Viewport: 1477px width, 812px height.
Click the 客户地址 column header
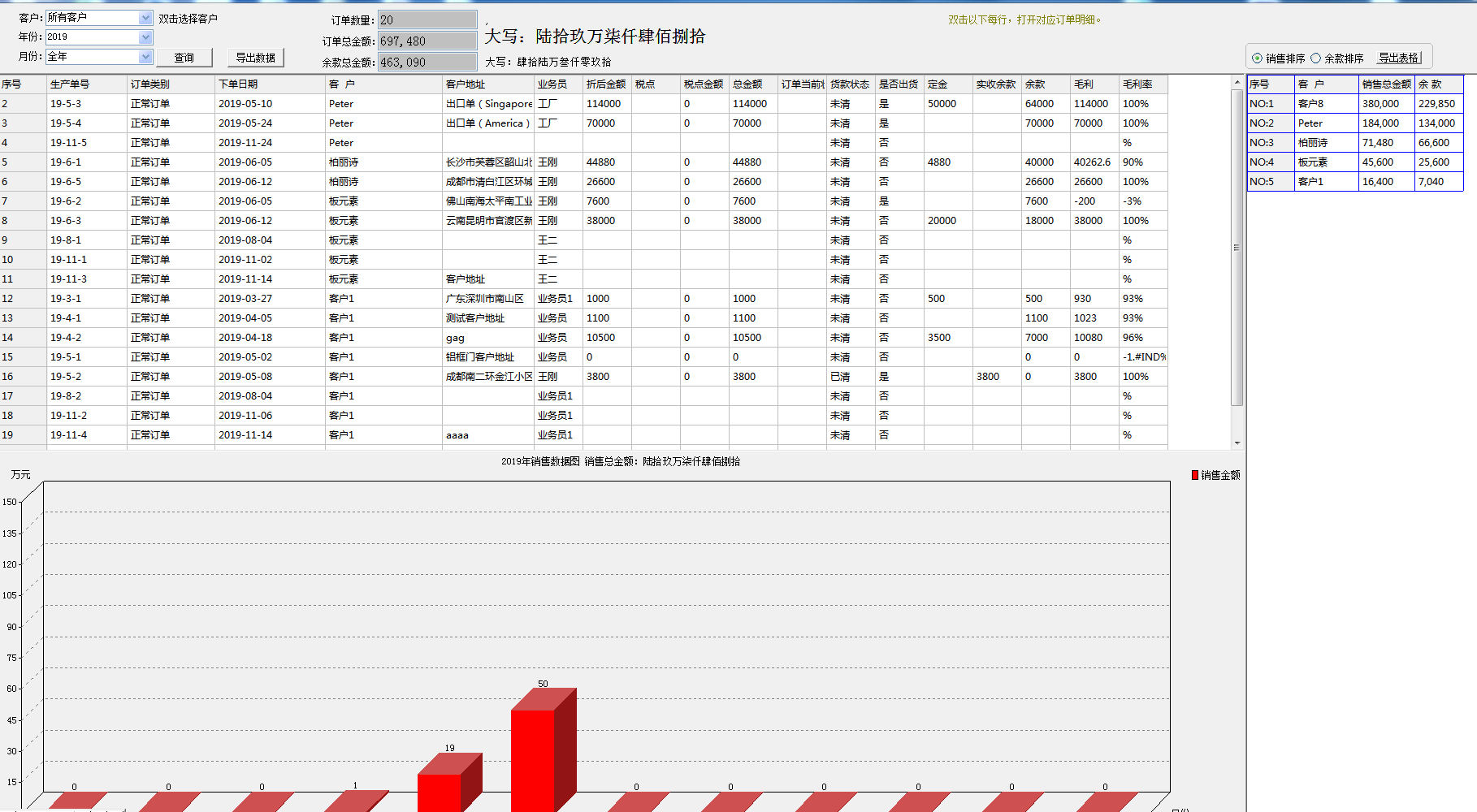coord(488,84)
